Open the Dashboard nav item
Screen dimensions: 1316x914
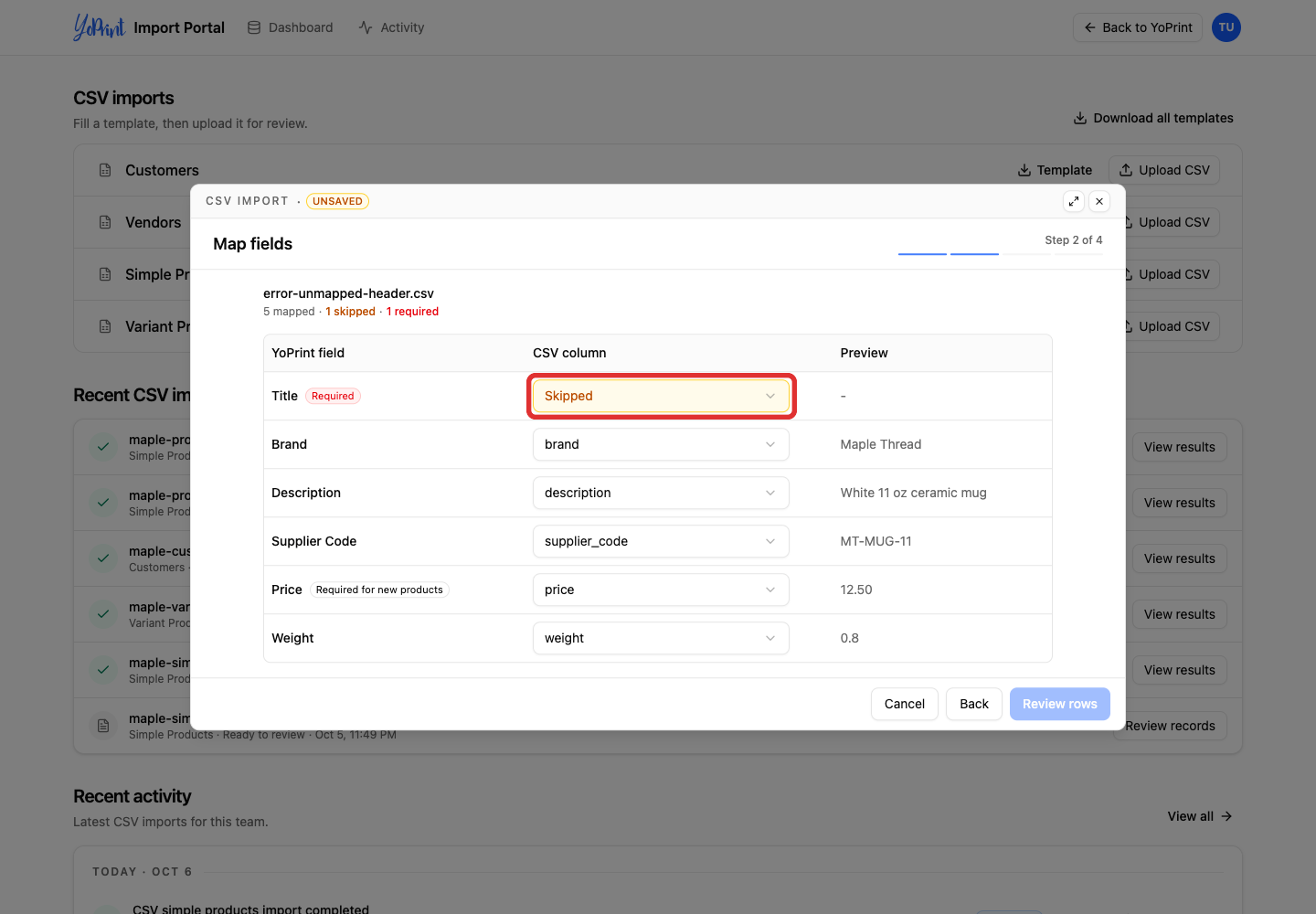coord(290,27)
